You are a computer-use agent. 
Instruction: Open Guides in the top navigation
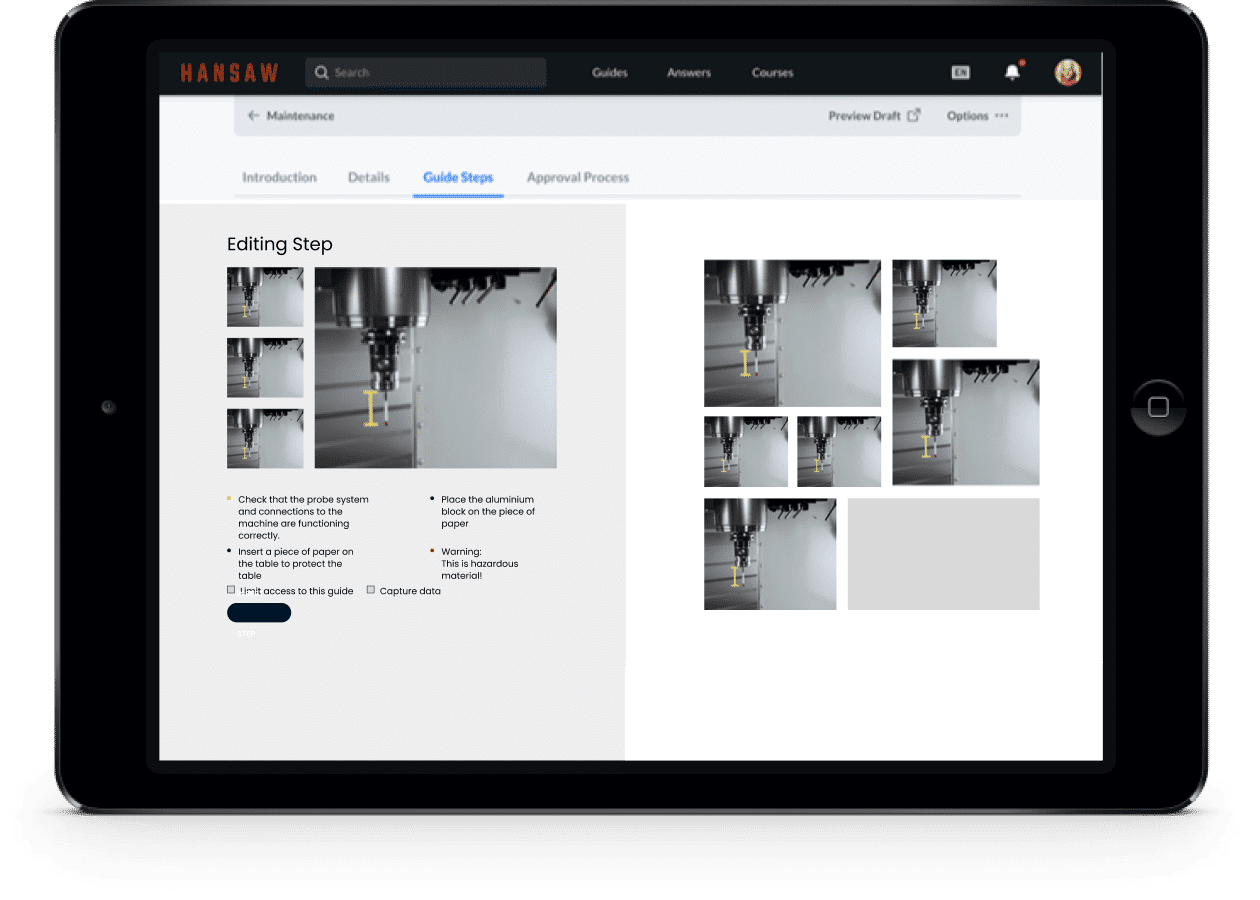[609, 73]
